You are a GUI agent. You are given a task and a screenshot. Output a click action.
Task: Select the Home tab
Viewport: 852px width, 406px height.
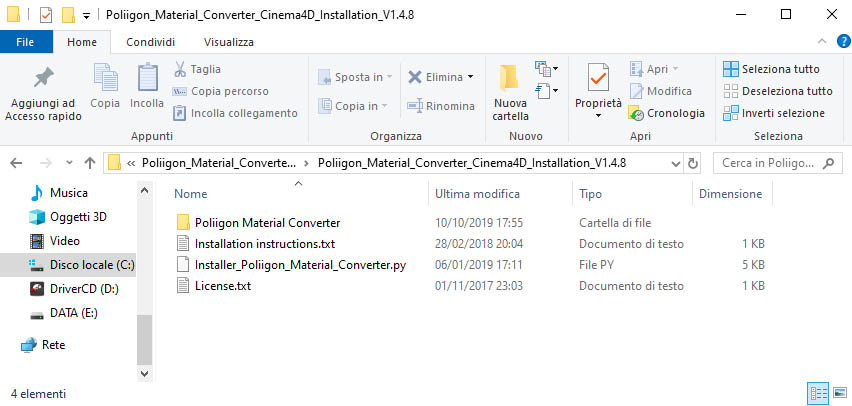[x=82, y=42]
